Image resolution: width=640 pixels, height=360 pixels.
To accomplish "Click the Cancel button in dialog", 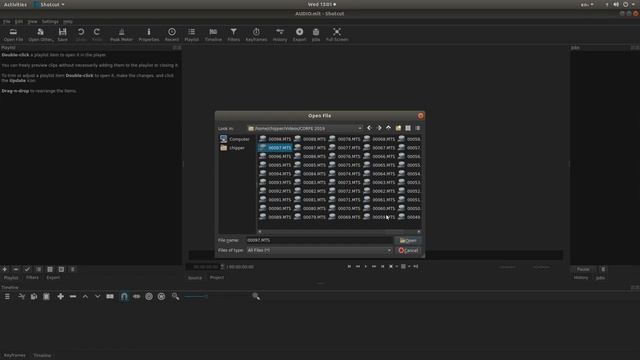I will pos(408,250).
